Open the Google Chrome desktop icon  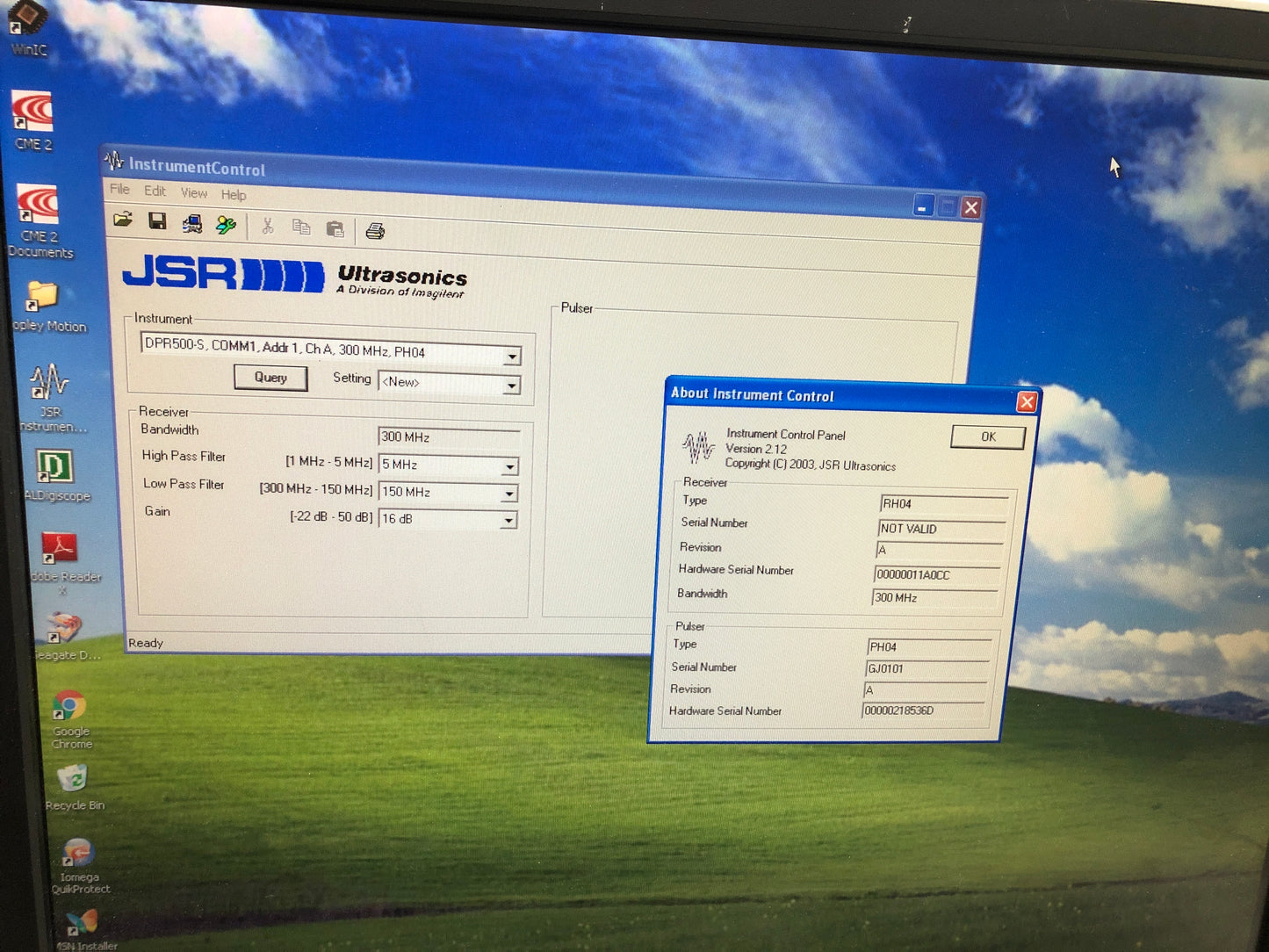coord(70,716)
